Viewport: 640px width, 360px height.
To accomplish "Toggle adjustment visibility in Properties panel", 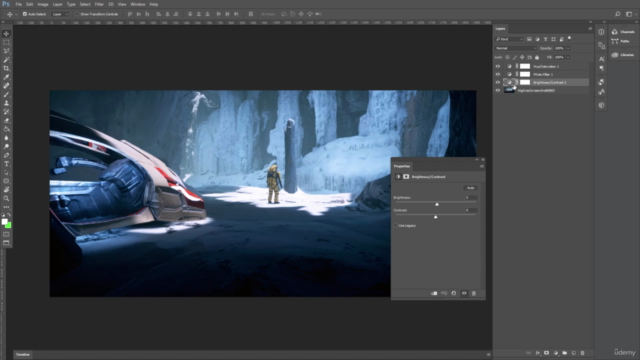I will pyautogui.click(x=464, y=293).
